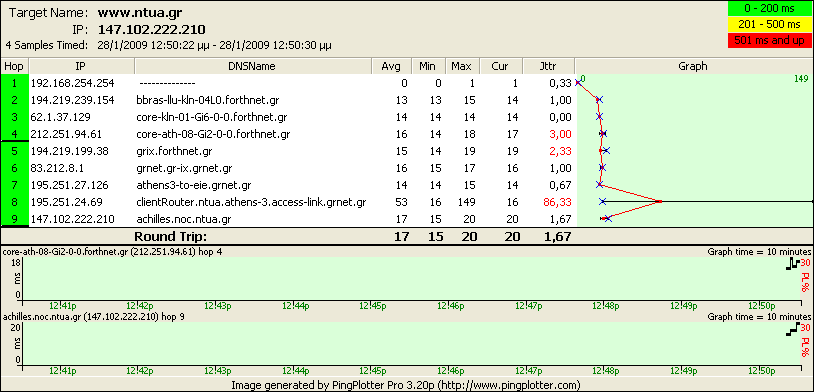Click bbras-llu-kln-04L0.forthnet.gr DNS name
The image size is (814, 392).
coord(209,100)
